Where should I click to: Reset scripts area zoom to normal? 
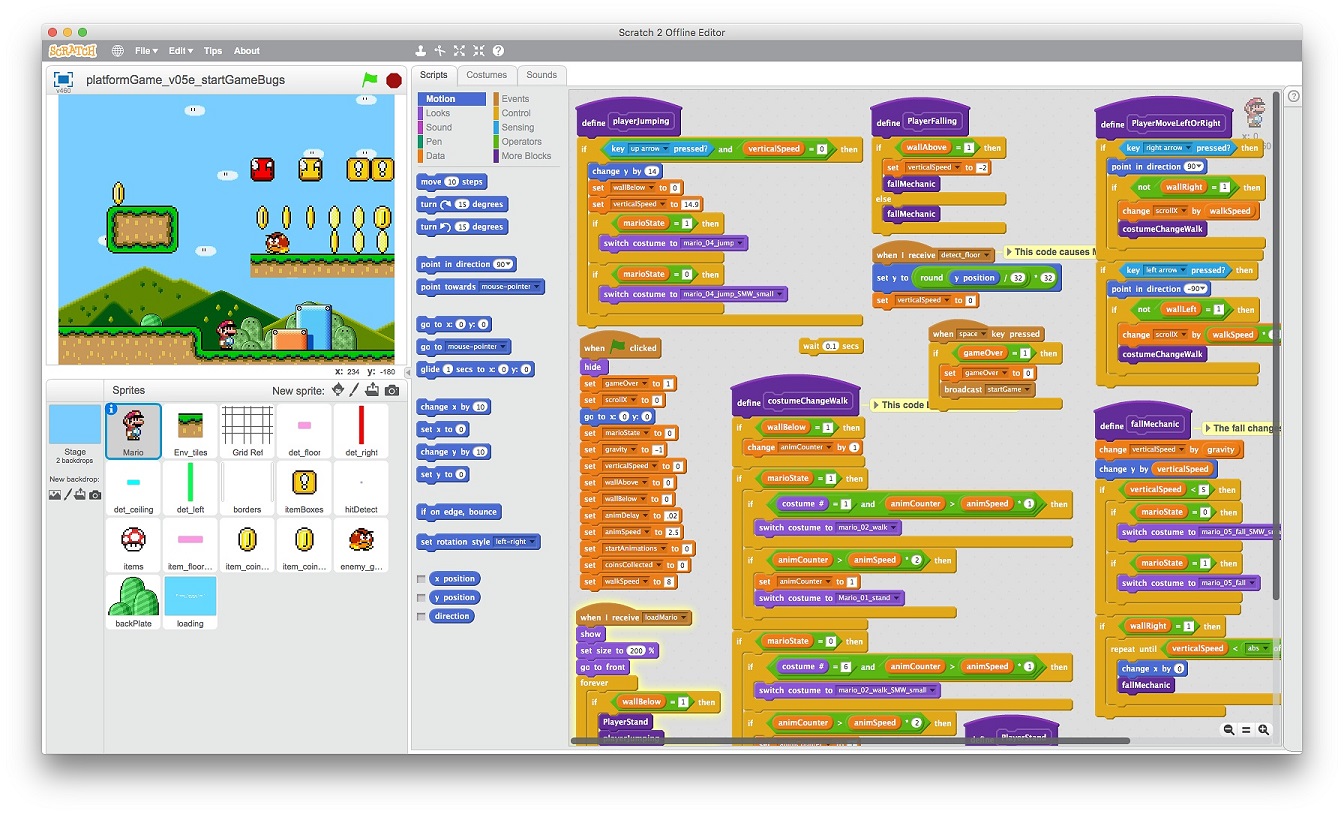pos(1246,730)
